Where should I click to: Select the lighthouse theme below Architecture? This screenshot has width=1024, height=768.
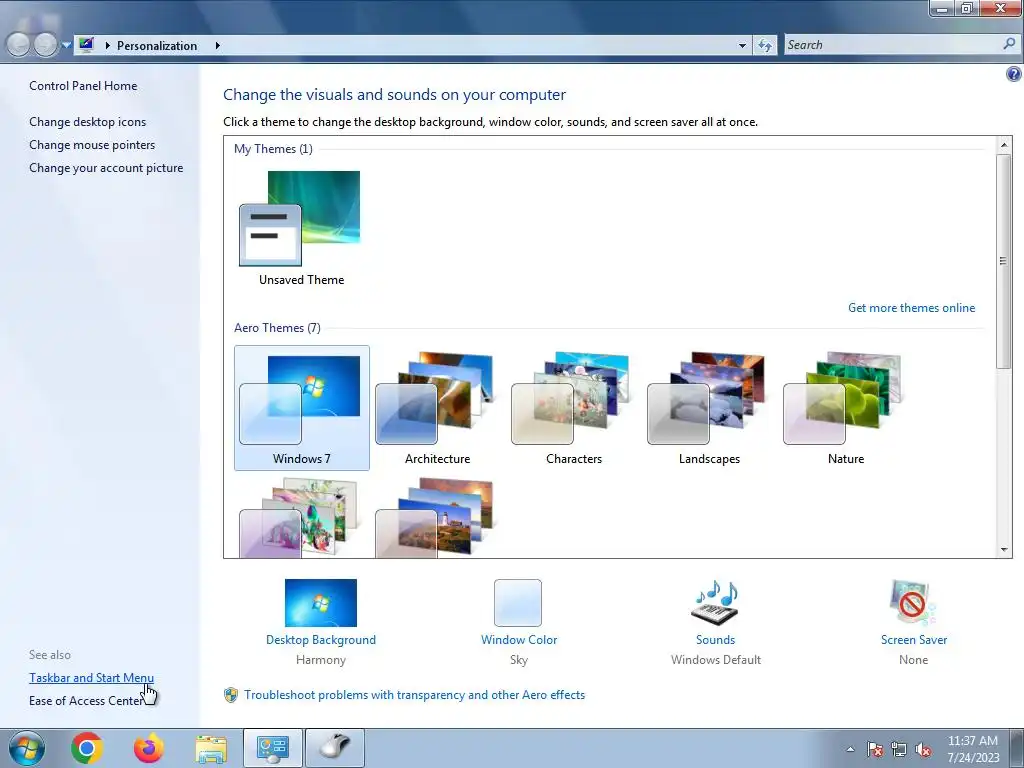438,517
